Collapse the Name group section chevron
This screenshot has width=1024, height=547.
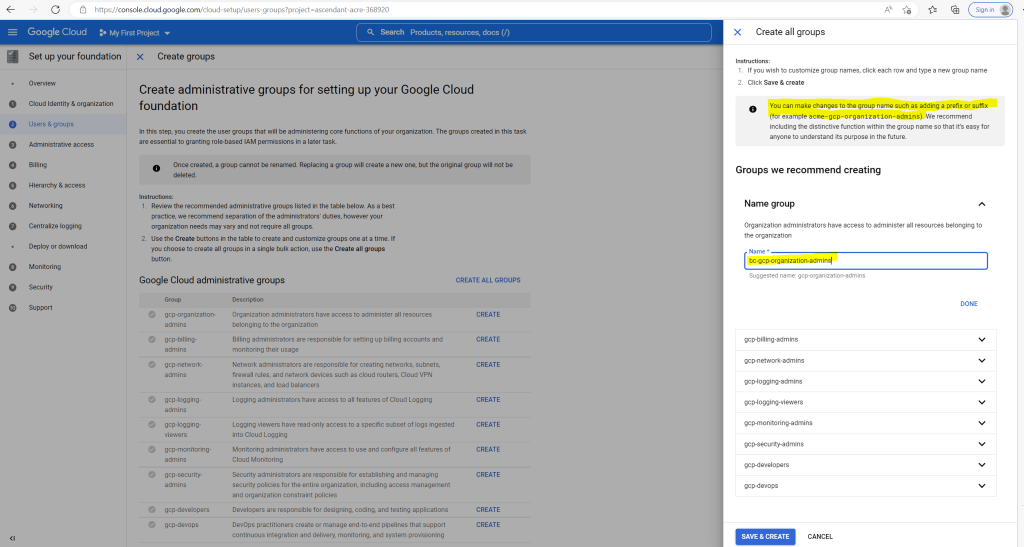982,204
